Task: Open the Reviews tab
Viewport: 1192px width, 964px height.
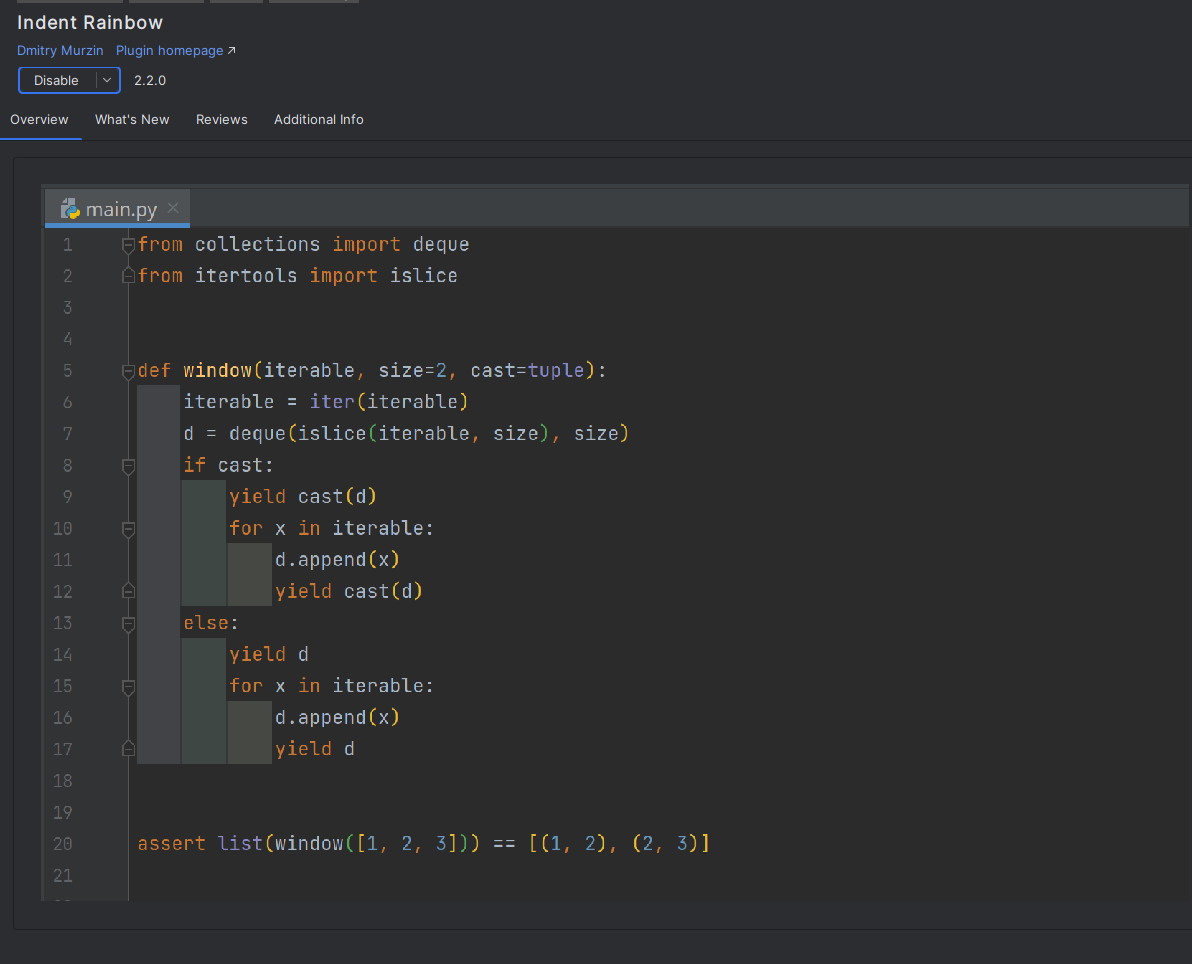Action: [x=222, y=119]
